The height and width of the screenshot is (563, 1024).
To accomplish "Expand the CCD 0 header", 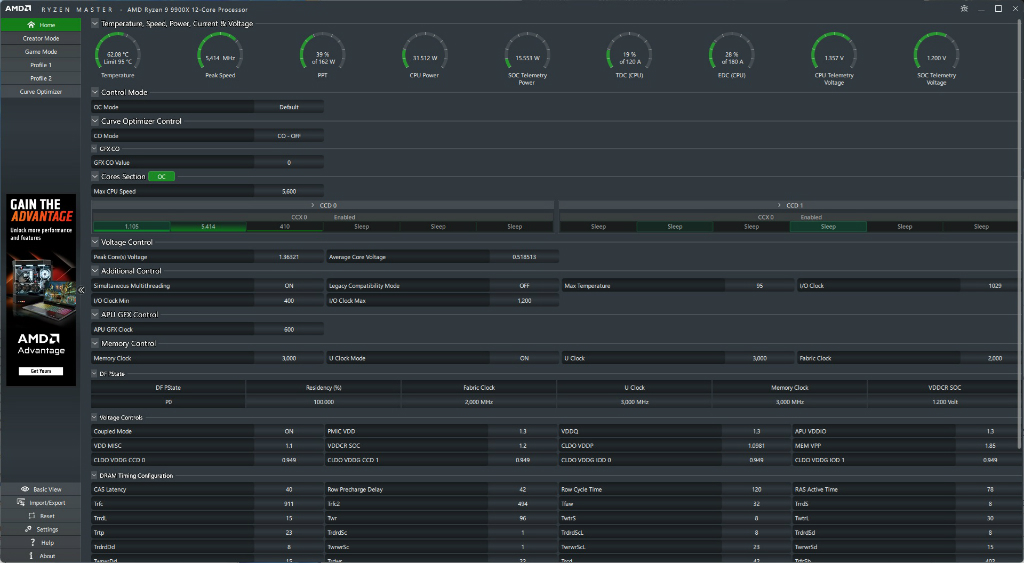I will pos(323,205).
